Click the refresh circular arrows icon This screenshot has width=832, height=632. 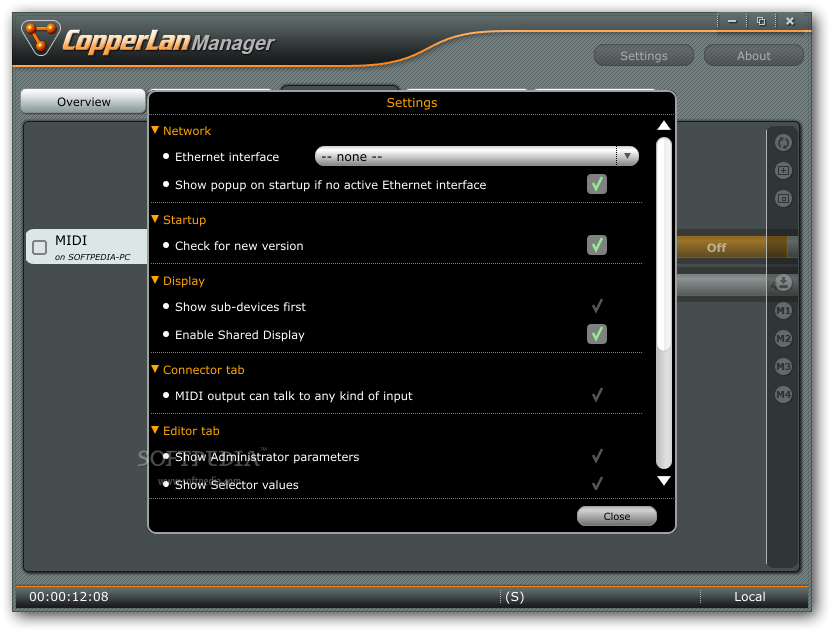point(783,143)
